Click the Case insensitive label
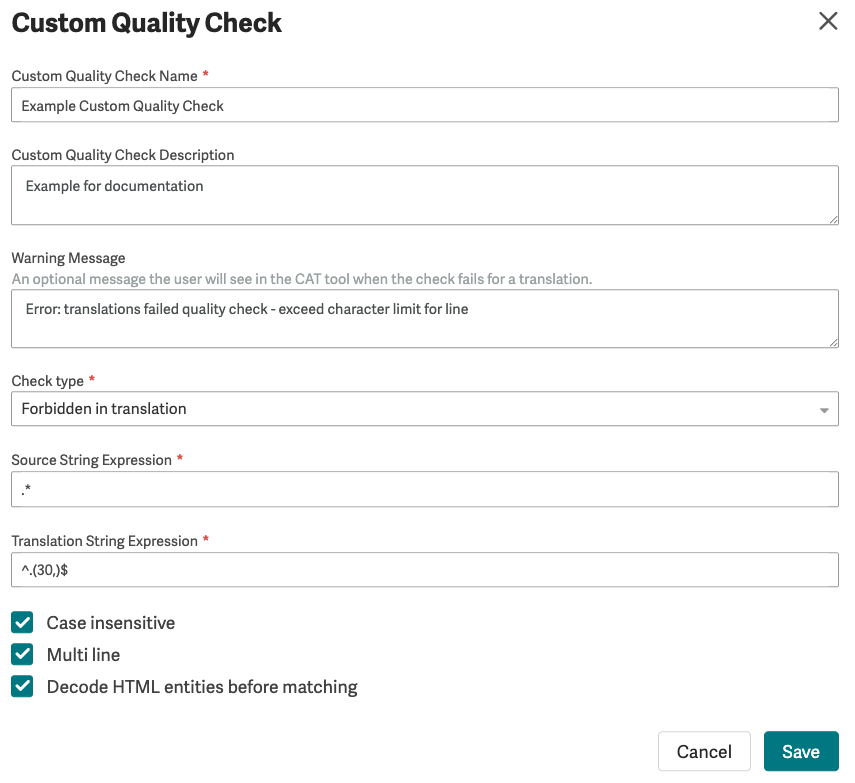The width and height of the screenshot is (855, 783). (111, 623)
